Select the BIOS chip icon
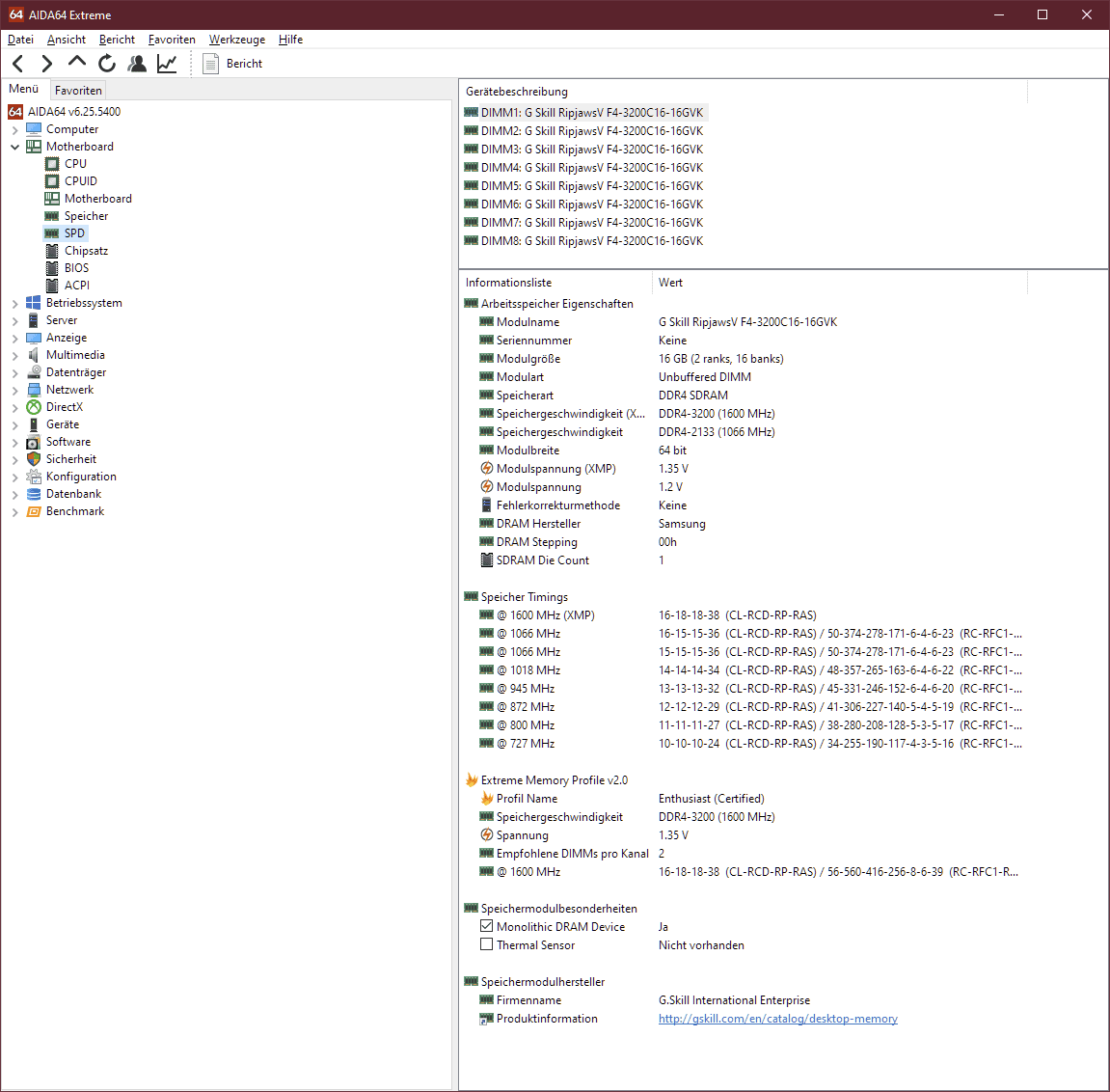Image resolution: width=1110 pixels, height=1092 pixels. (x=52, y=267)
